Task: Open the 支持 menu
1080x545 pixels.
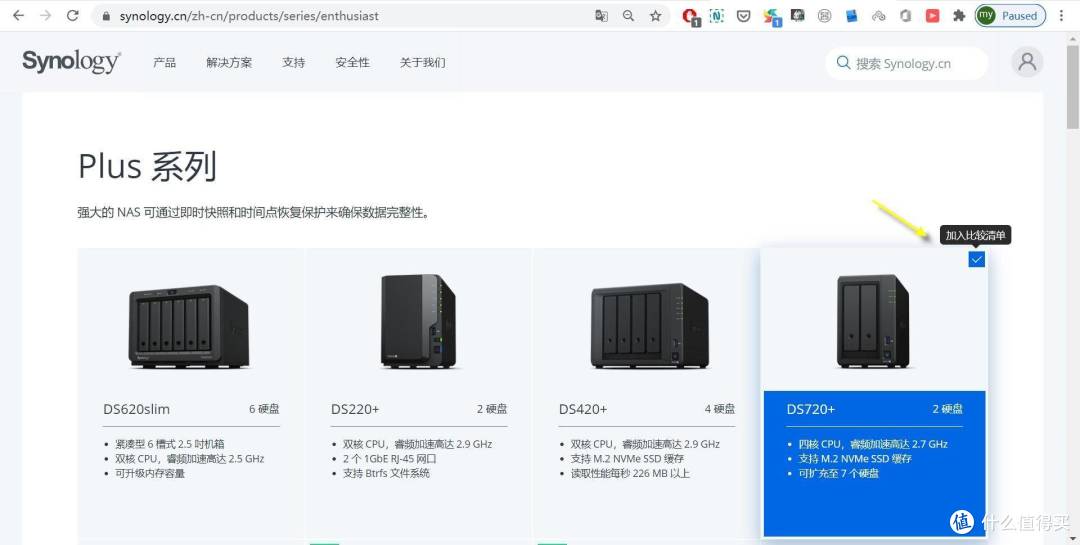Action: [293, 63]
